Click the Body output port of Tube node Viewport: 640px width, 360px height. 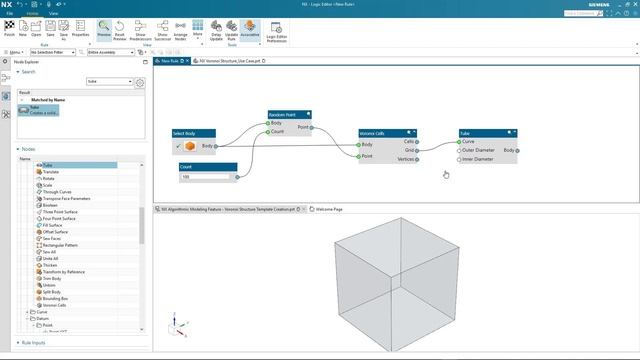517,151
